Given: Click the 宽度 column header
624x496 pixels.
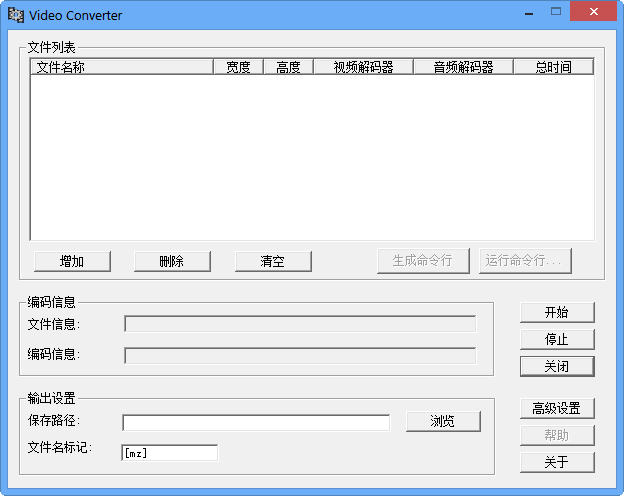Looking at the screenshot, I should tap(238, 67).
